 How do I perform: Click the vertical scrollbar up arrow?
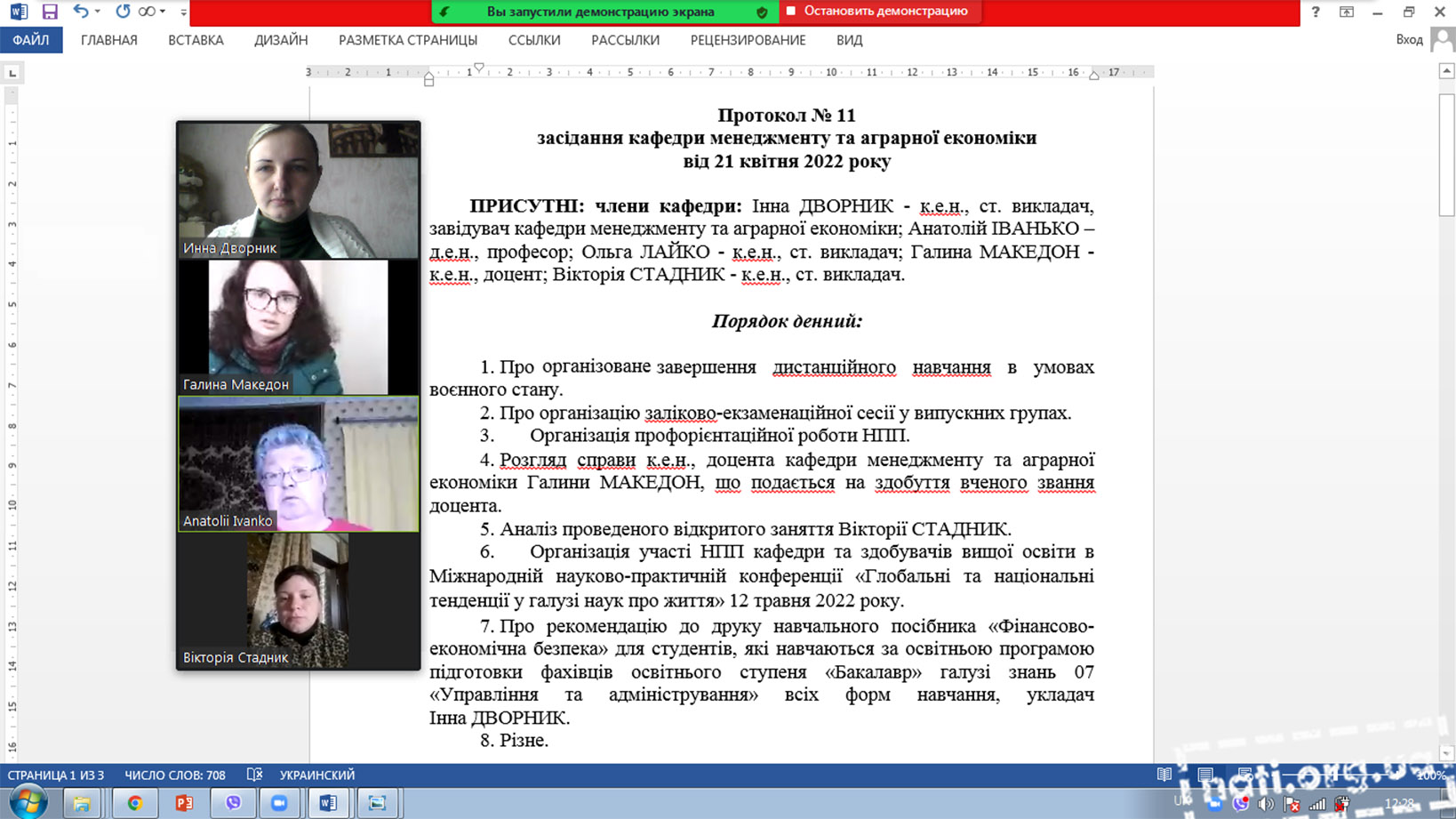(1447, 71)
